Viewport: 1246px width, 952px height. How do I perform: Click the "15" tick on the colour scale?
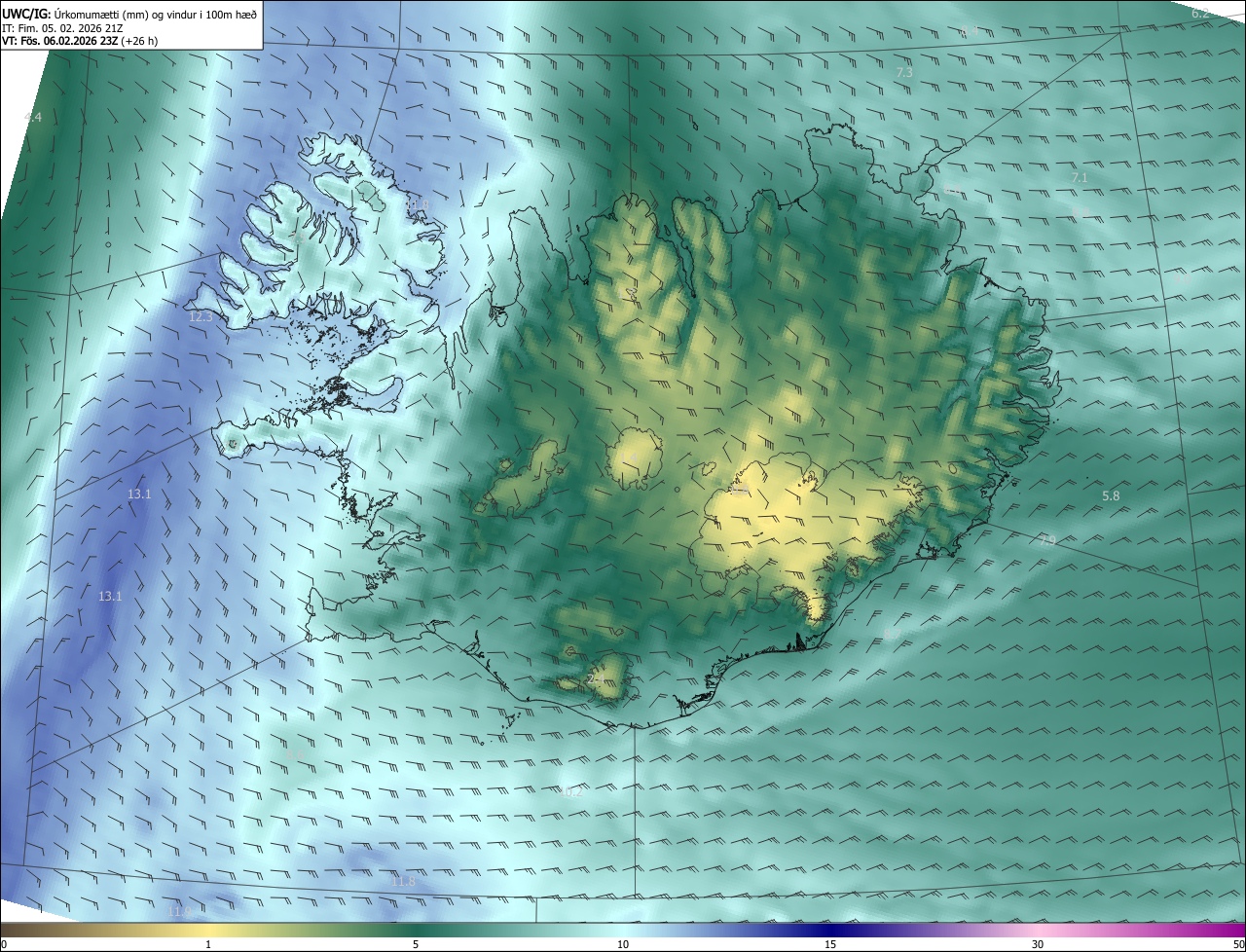click(830, 945)
